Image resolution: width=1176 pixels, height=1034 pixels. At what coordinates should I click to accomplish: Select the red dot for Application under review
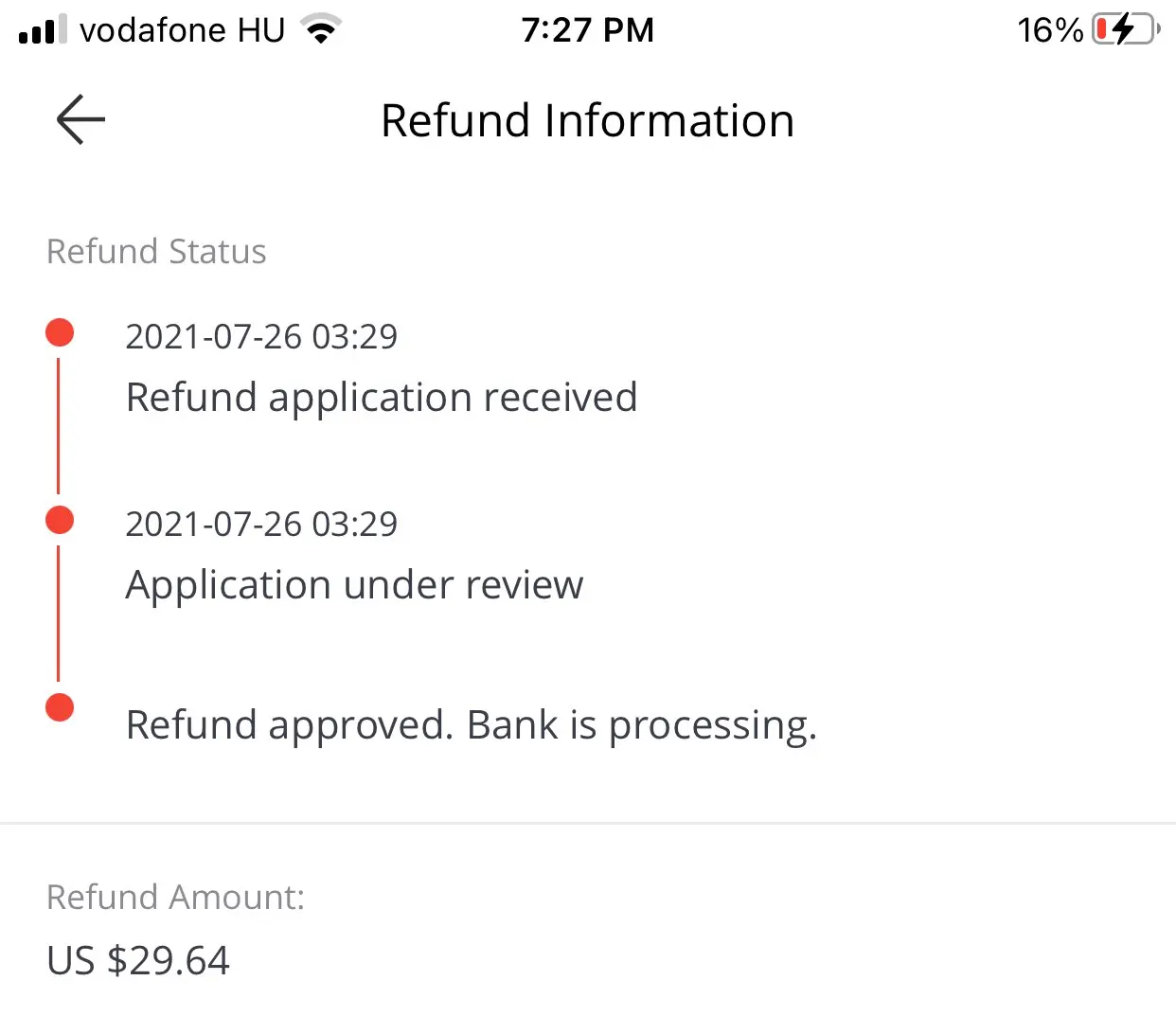(x=60, y=520)
